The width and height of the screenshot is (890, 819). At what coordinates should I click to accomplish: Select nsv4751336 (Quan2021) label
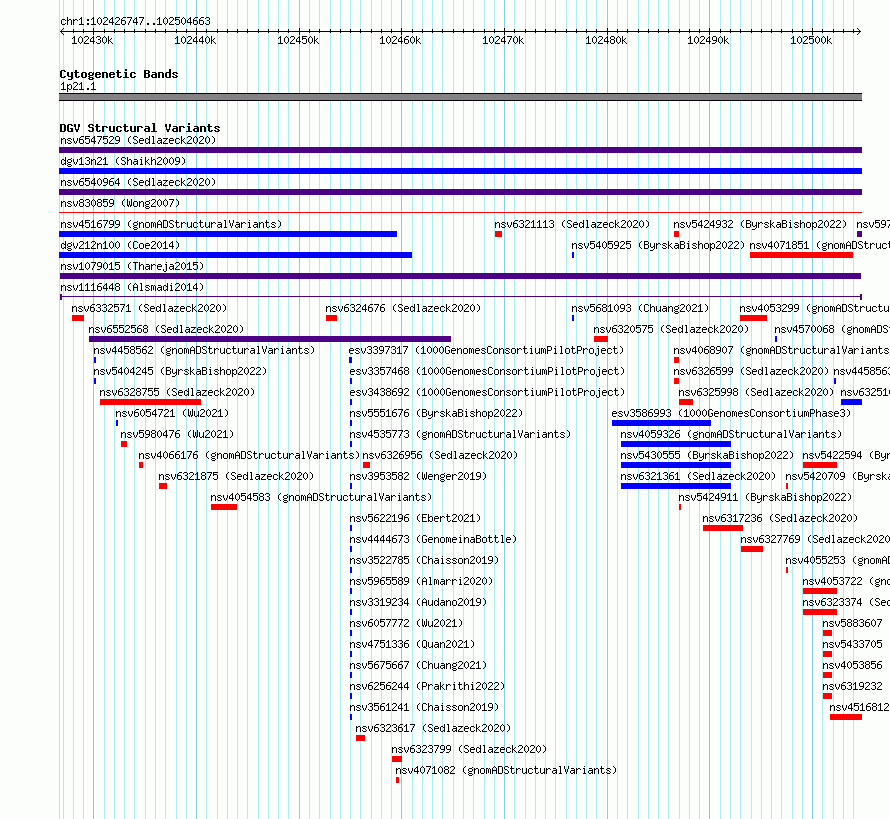412,644
